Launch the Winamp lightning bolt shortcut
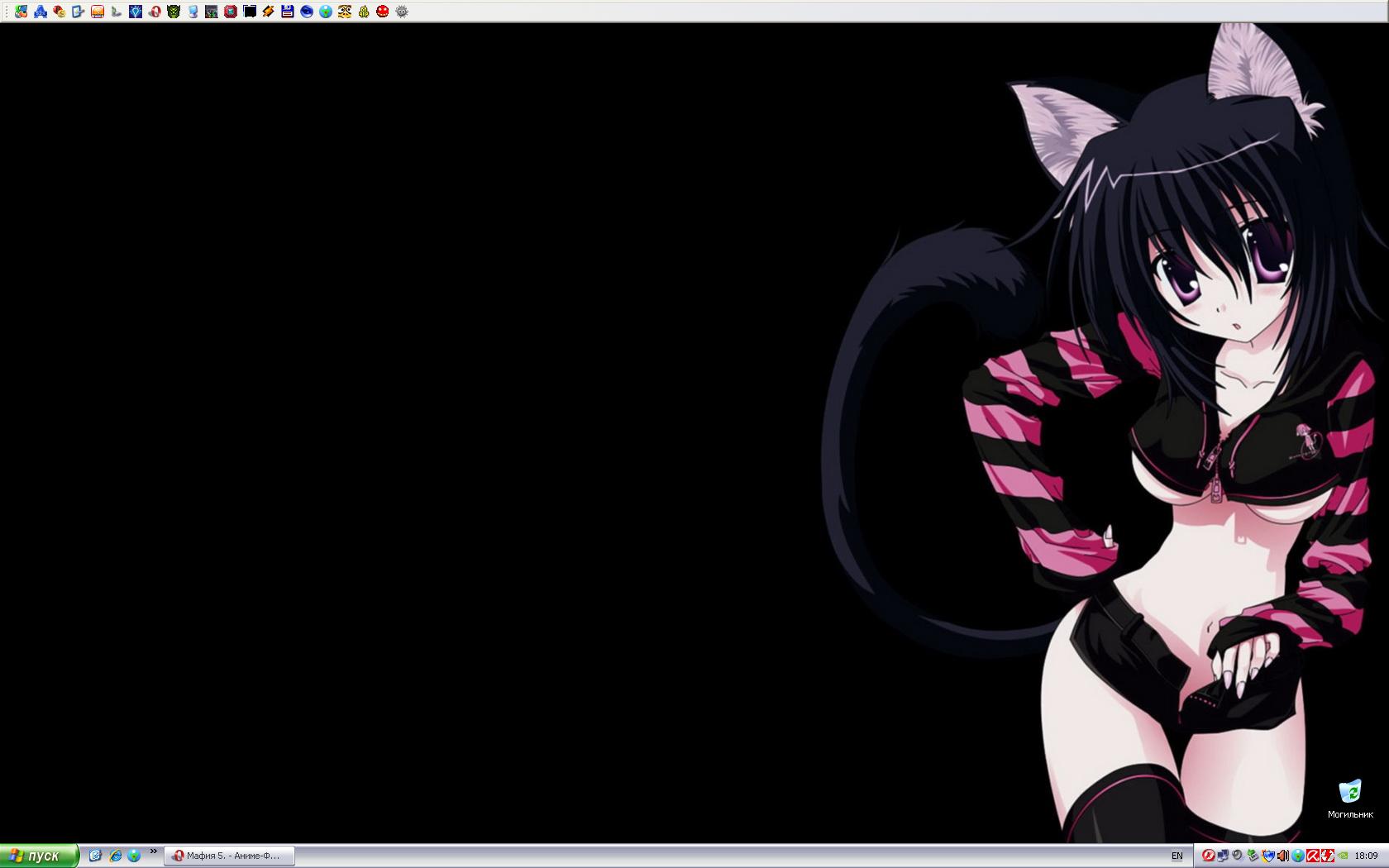The width and height of the screenshot is (1389, 868). coord(269,12)
